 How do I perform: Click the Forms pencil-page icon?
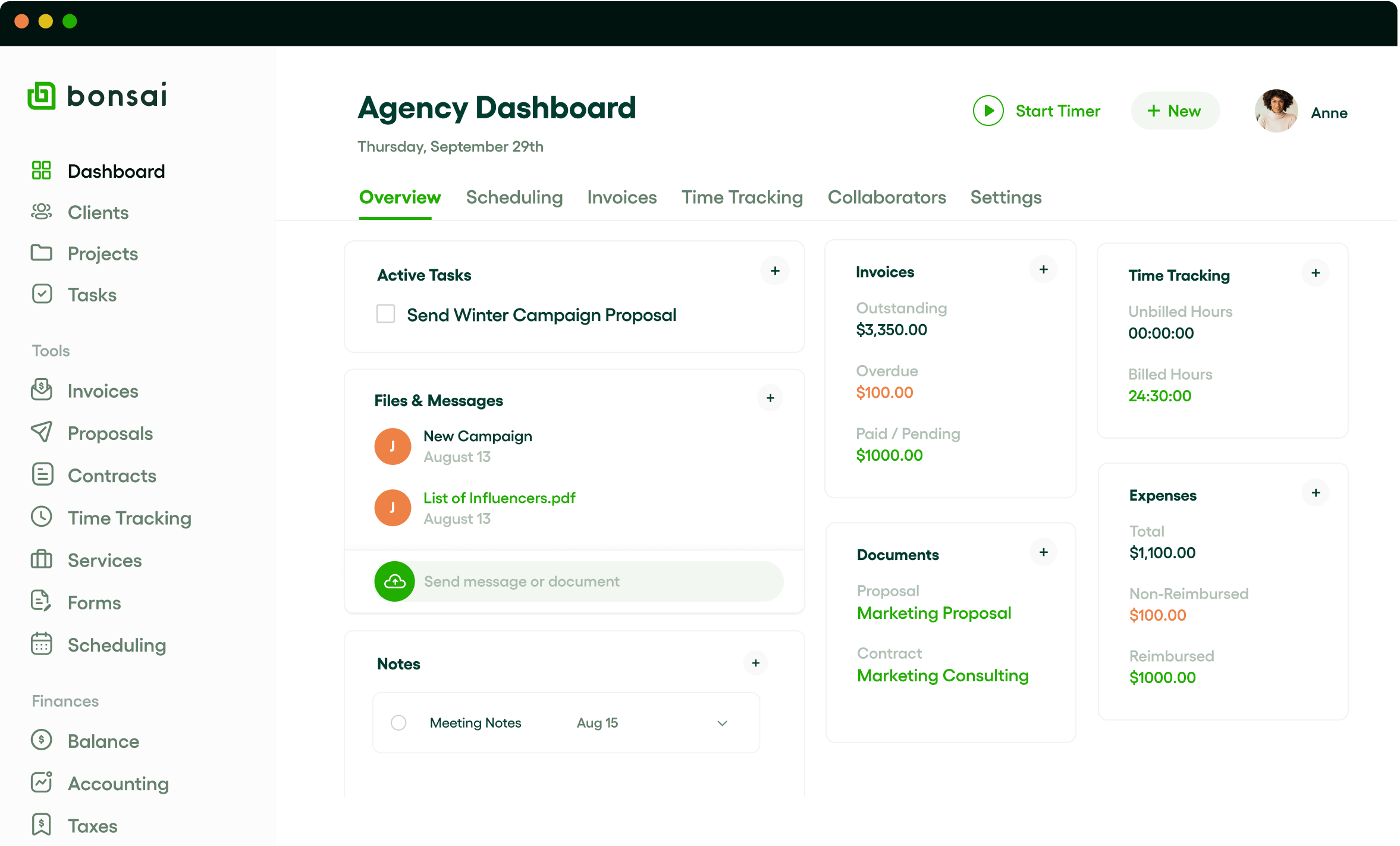click(41, 601)
